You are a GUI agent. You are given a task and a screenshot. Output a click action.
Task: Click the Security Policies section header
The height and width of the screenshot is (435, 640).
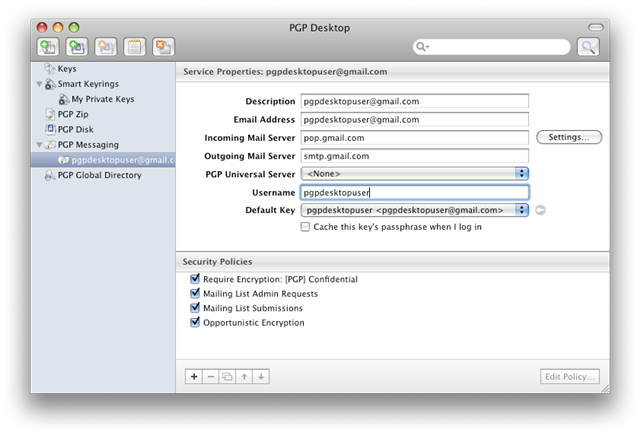point(217,262)
